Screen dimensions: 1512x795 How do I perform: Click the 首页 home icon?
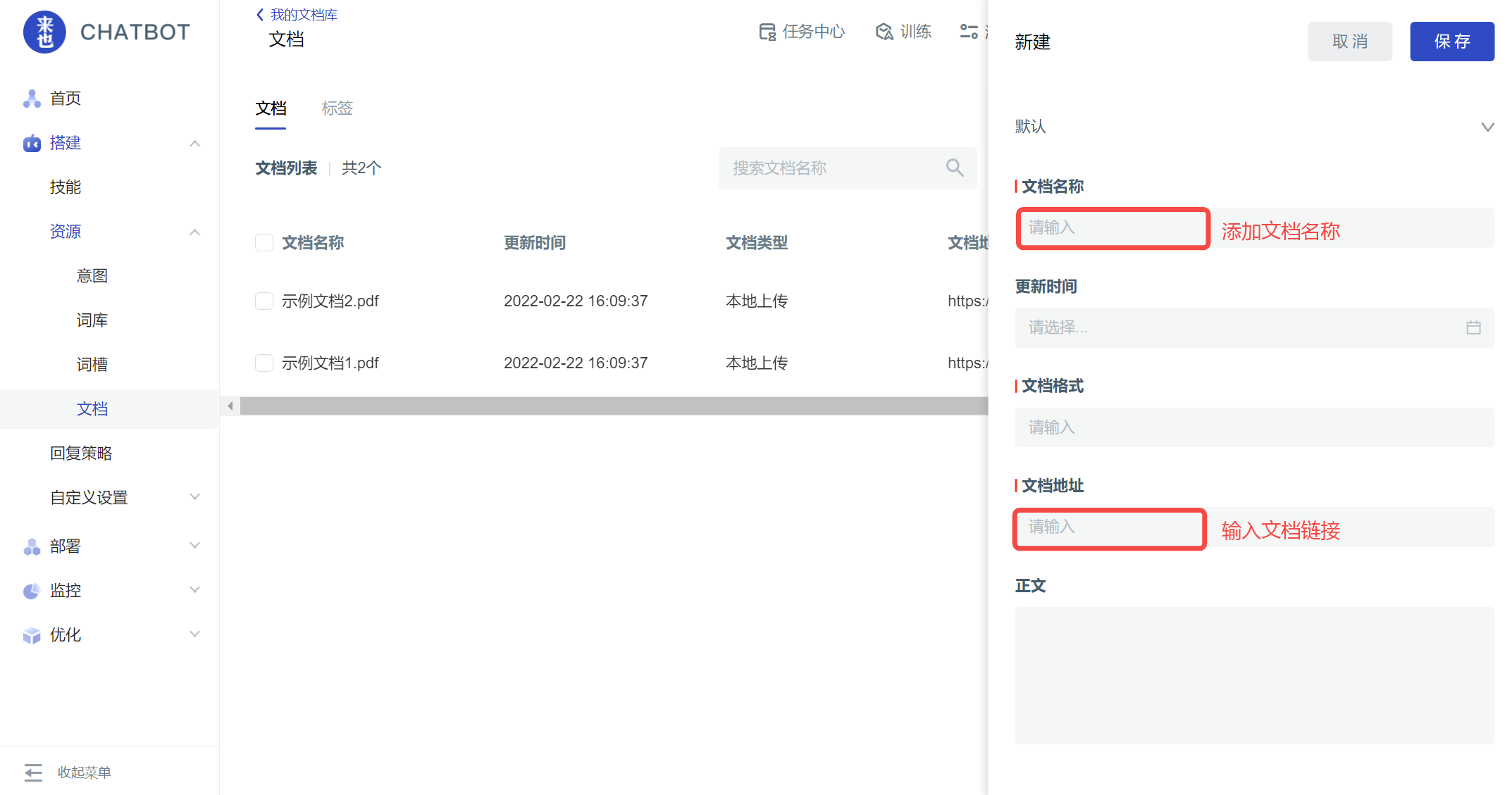point(32,99)
